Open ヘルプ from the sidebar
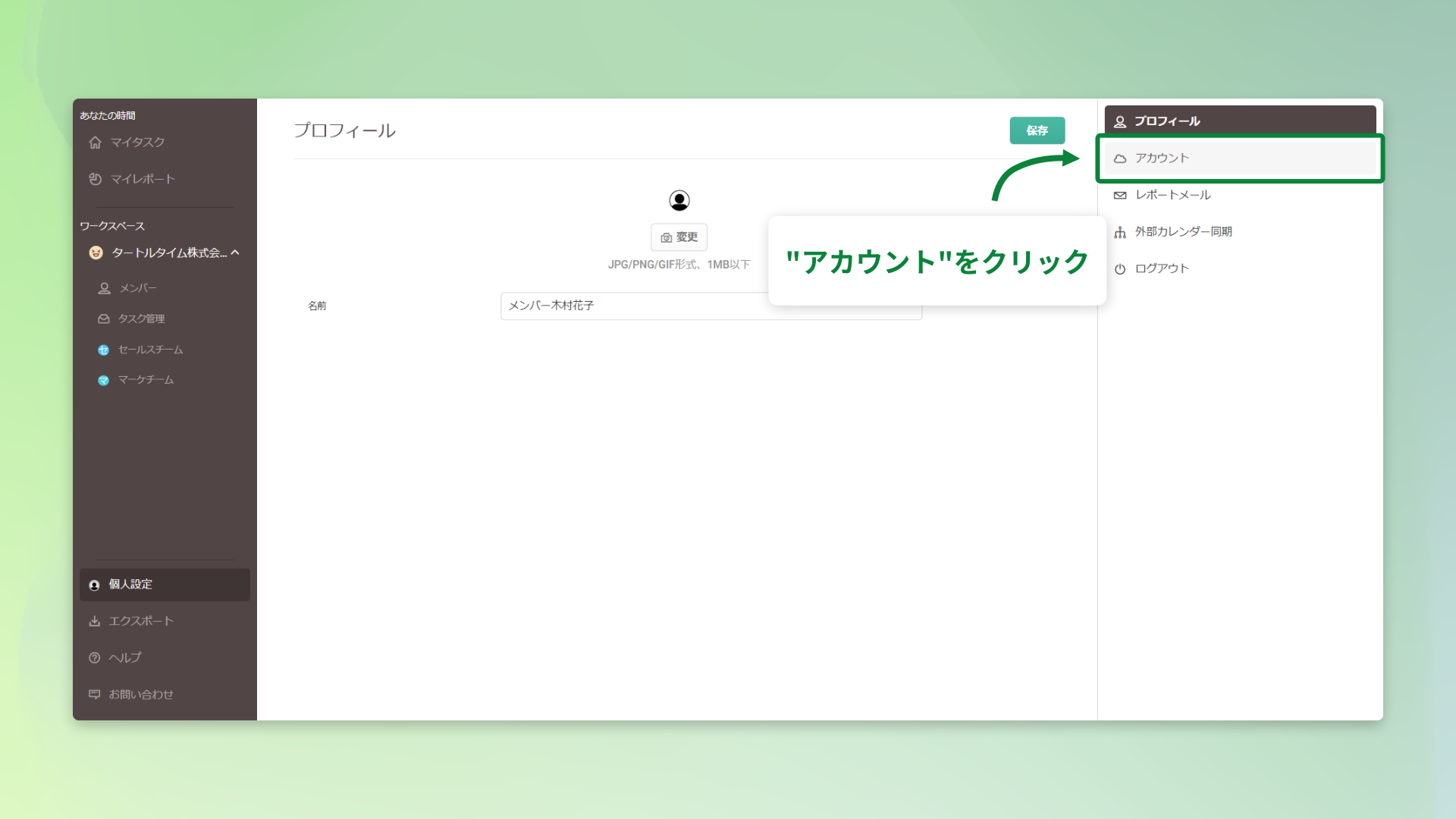This screenshot has width=1456, height=819. point(124,657)
